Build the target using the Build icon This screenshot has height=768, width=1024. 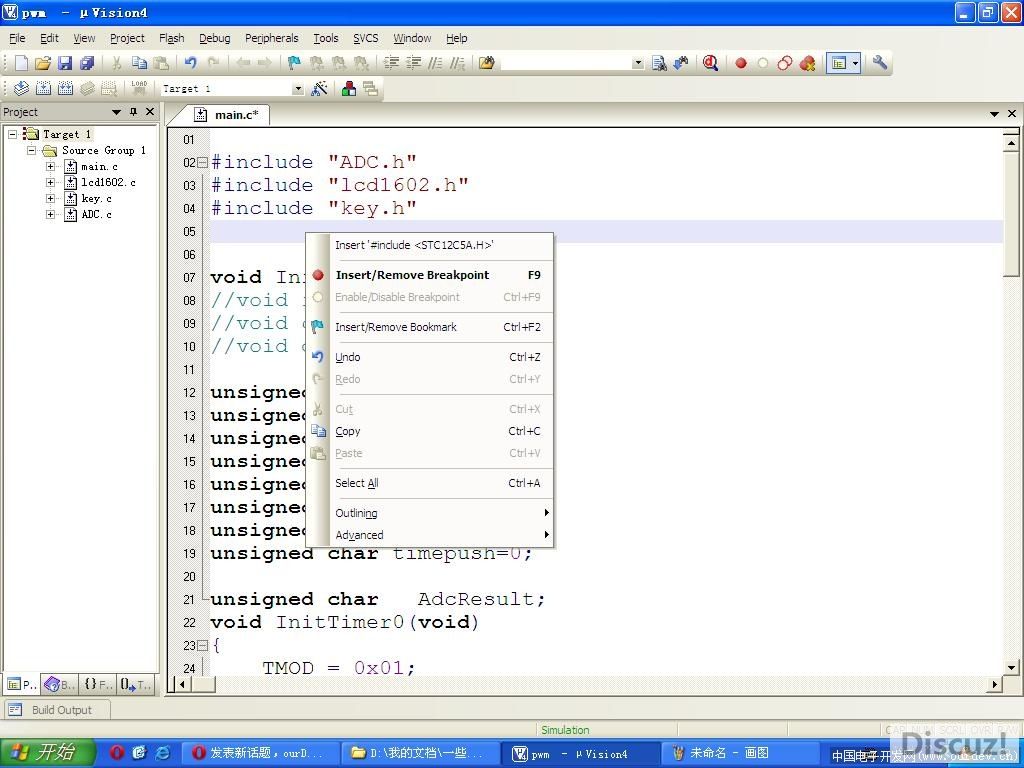click(43, 88)
